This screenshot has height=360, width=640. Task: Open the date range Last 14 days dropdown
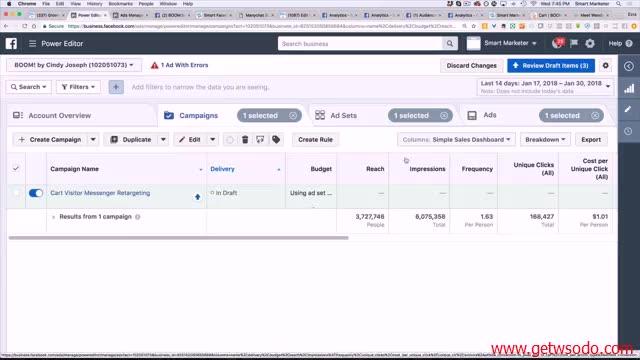tap(545, 87)
